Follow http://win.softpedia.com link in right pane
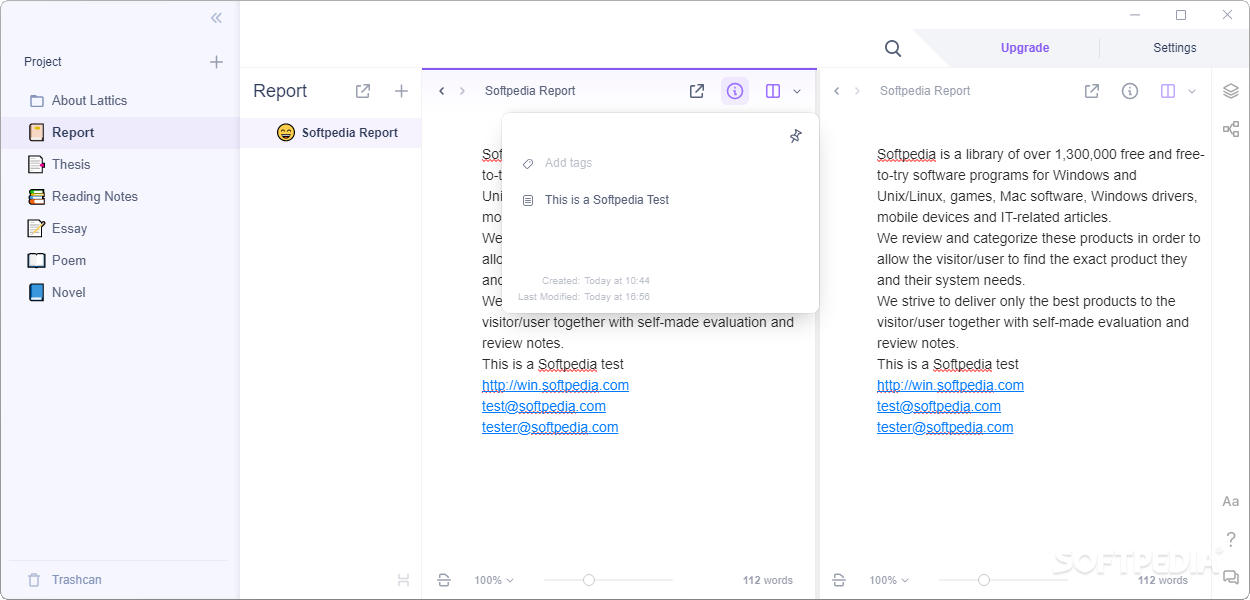 [x=950, y=385]
